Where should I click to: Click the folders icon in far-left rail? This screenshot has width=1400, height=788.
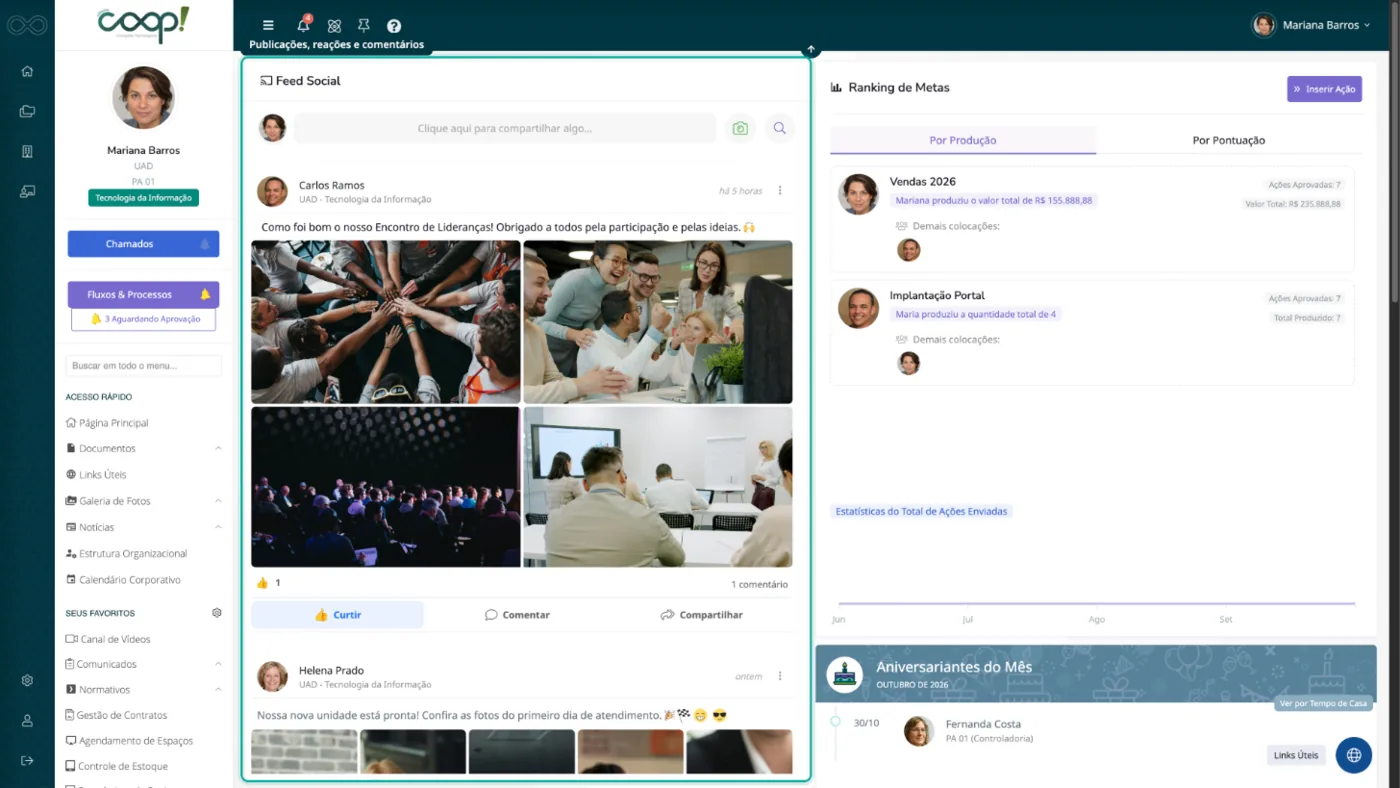tap(27, 111)
